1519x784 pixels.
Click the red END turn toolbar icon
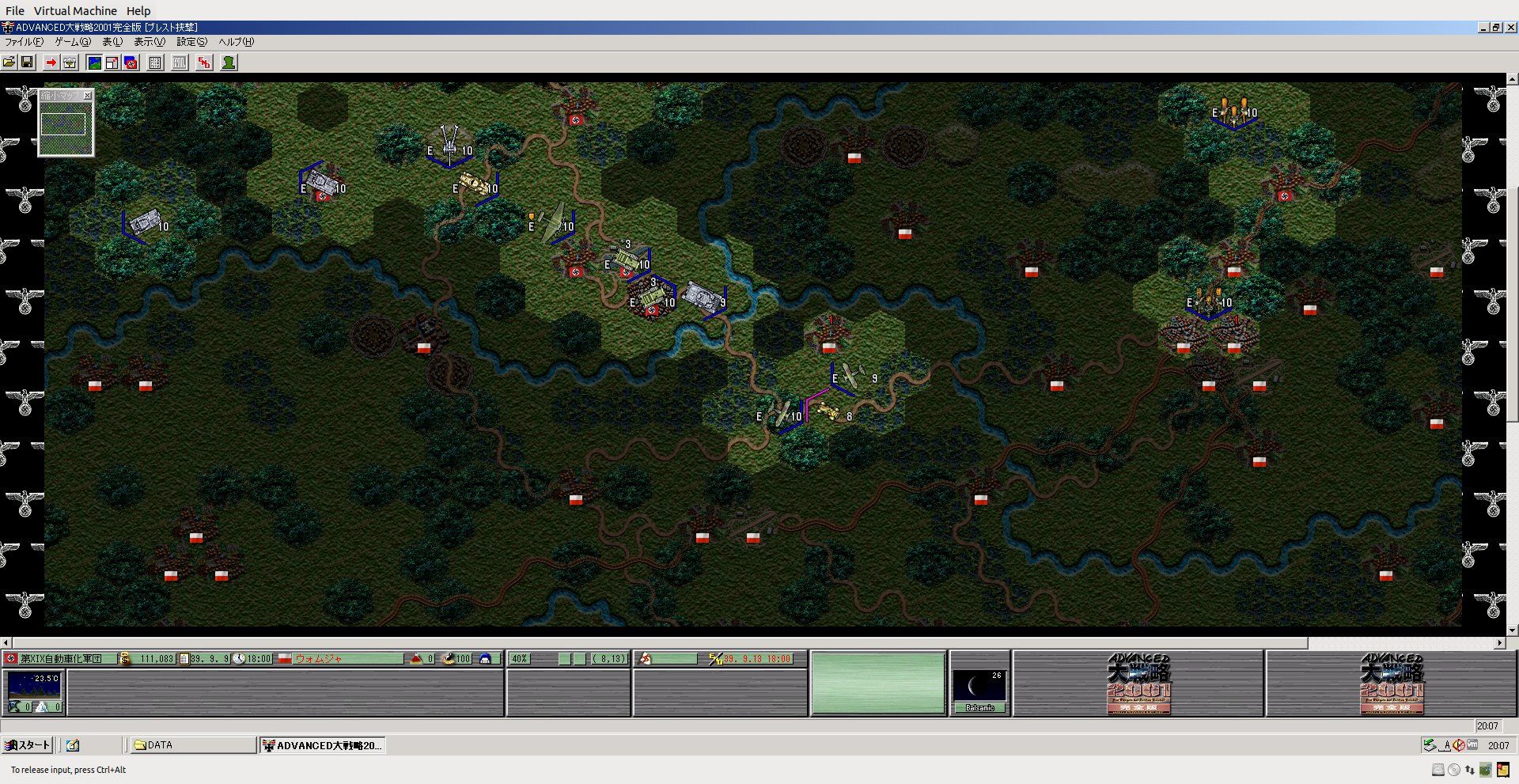204,62
